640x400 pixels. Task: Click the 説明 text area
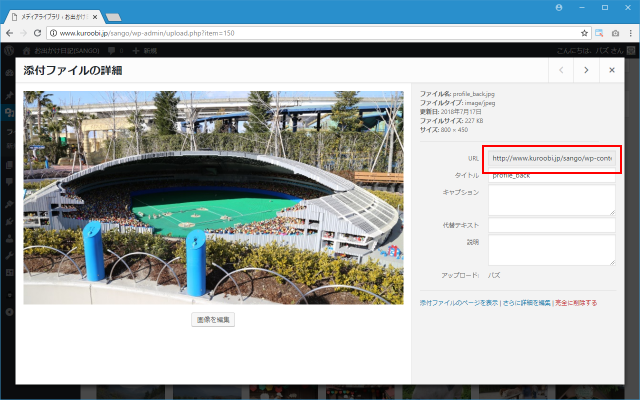pos(552,250)
